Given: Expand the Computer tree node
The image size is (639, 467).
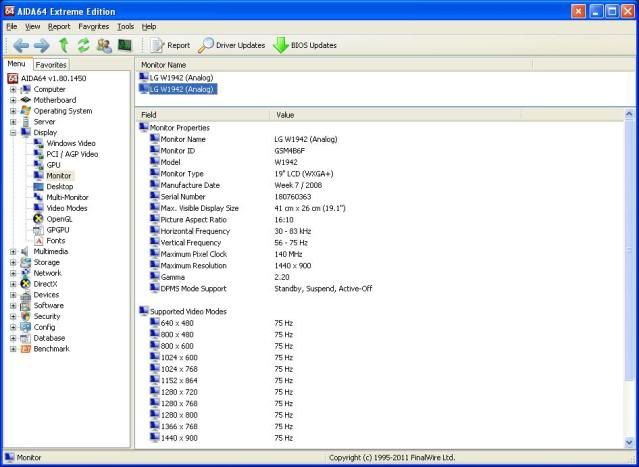Looking at the screenshot, I should tap(13, 89).
